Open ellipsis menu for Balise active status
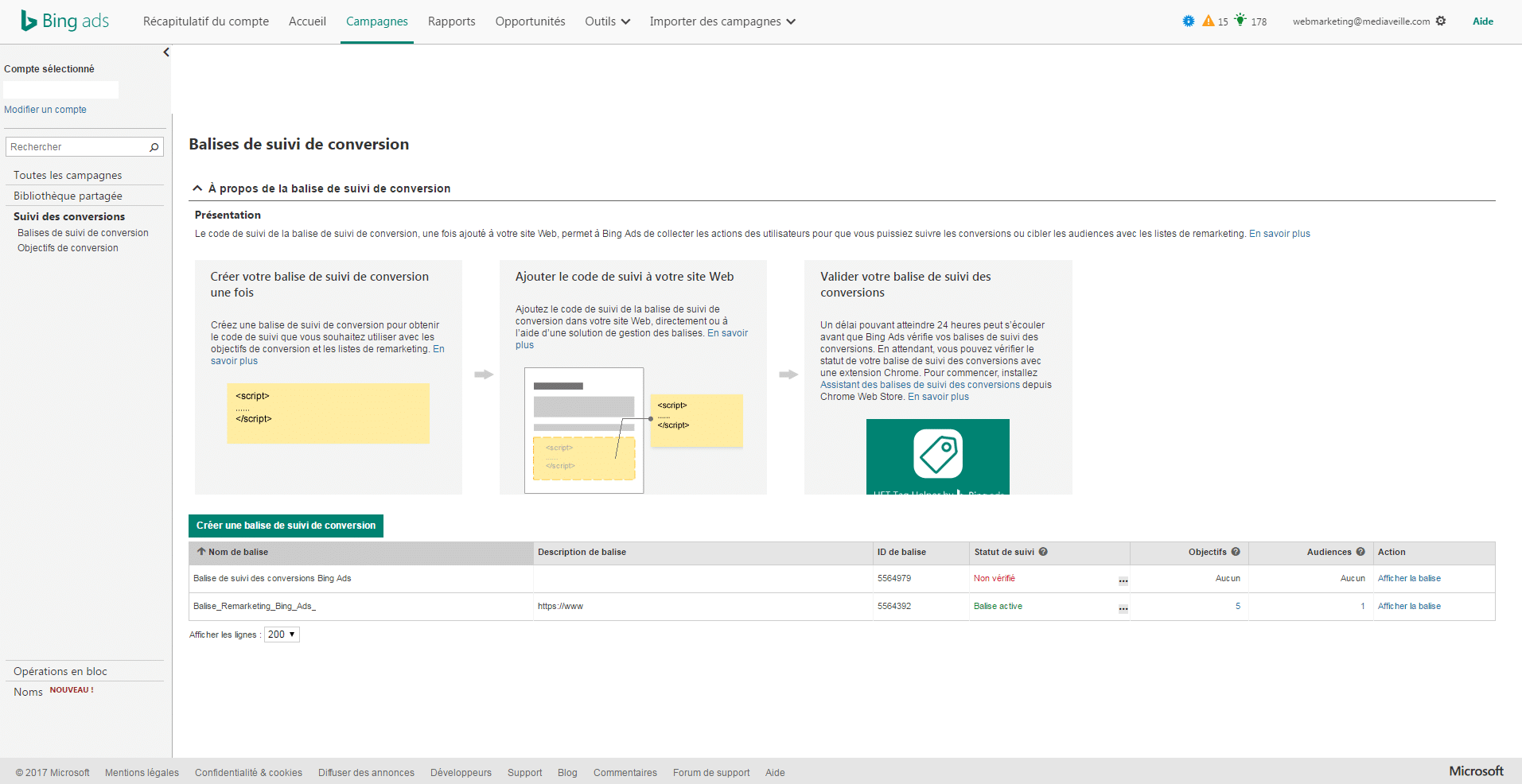Image resolution: width=1522 pixels, height=784 pixels. pyautogui.click(x=1123, y=608)
